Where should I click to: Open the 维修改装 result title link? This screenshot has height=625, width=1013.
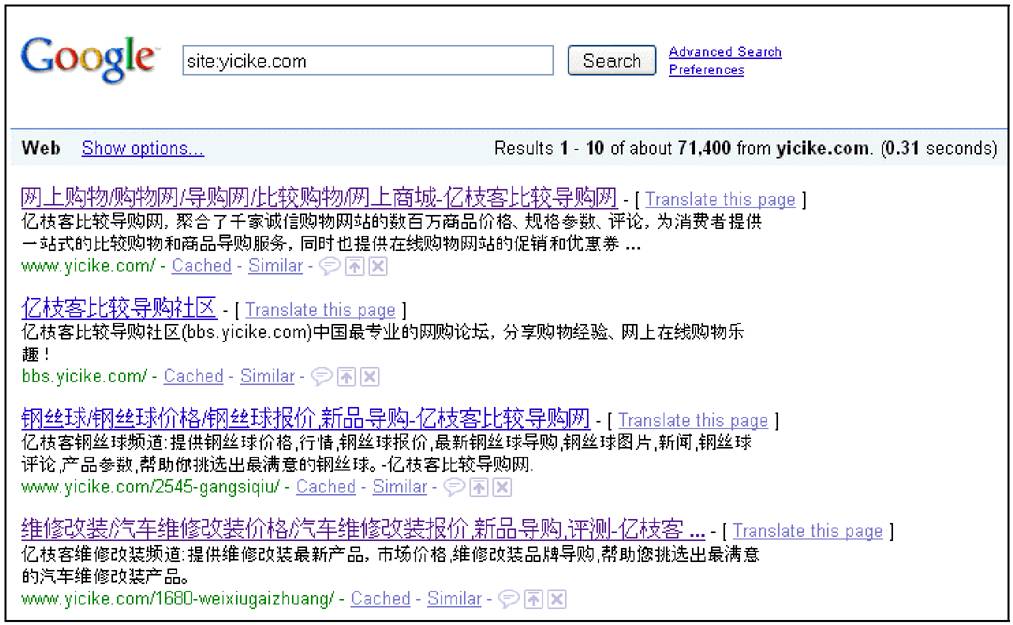(363, 529)
